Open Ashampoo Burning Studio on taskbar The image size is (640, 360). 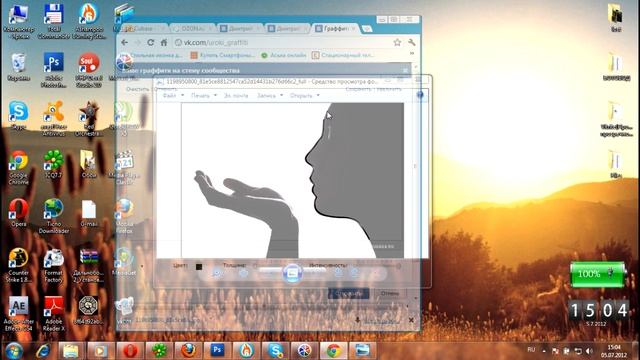tap(247, 351)
